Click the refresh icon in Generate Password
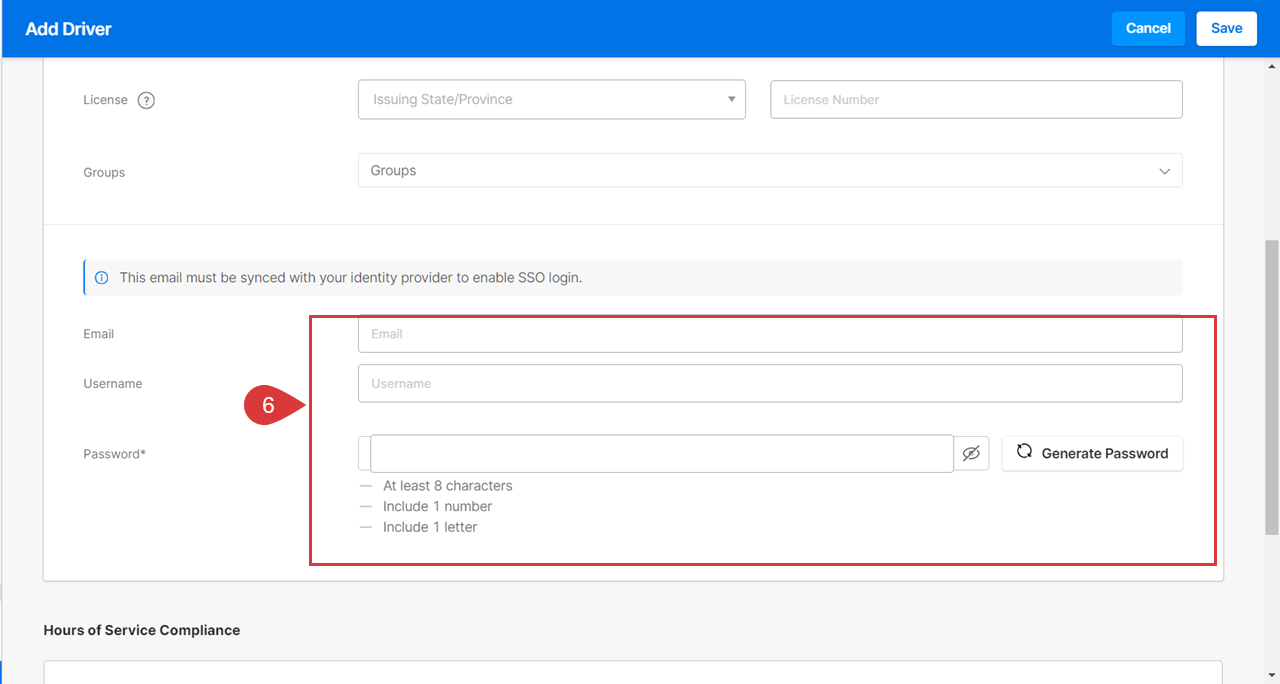Image resolution: width=1280 pixels, height=684 pixels. tap(1024, 452)
